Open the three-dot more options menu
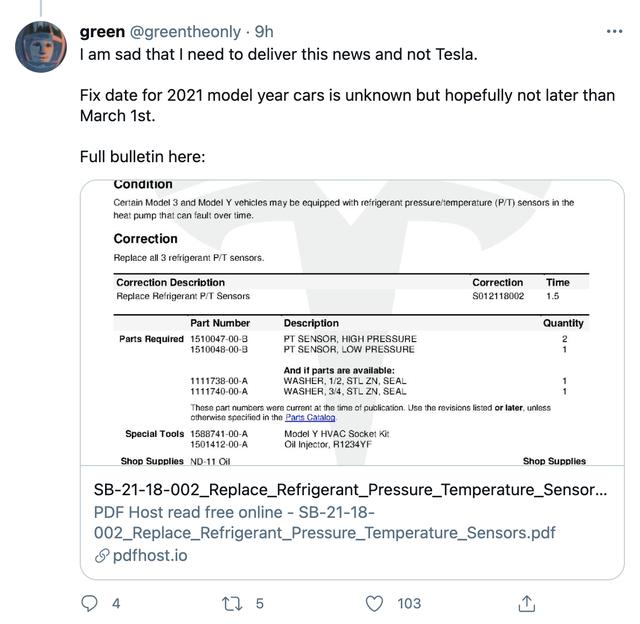The image size is (640, 624). 614,31
